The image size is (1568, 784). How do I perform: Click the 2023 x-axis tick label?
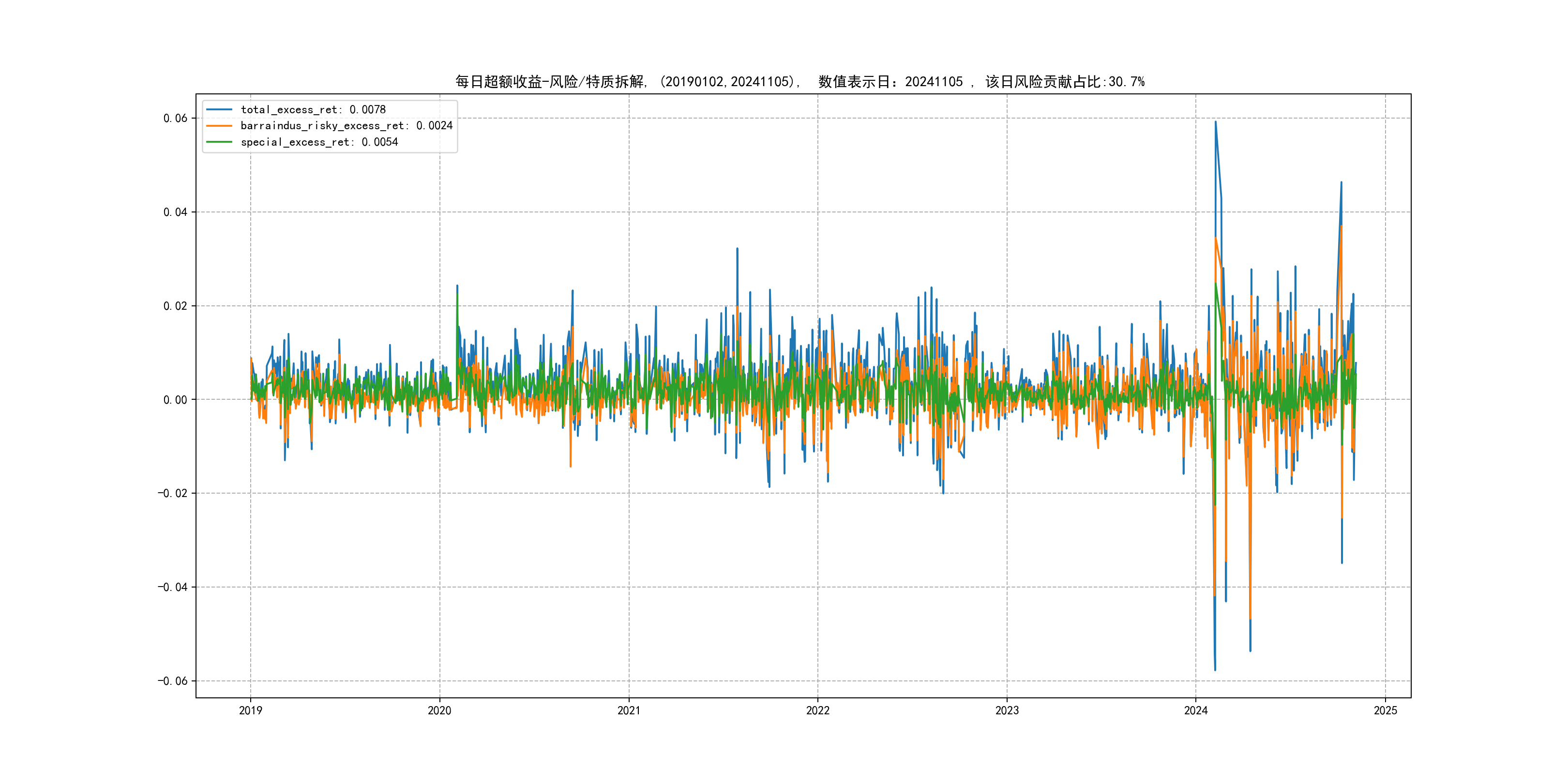click(x=1007, y=710)
